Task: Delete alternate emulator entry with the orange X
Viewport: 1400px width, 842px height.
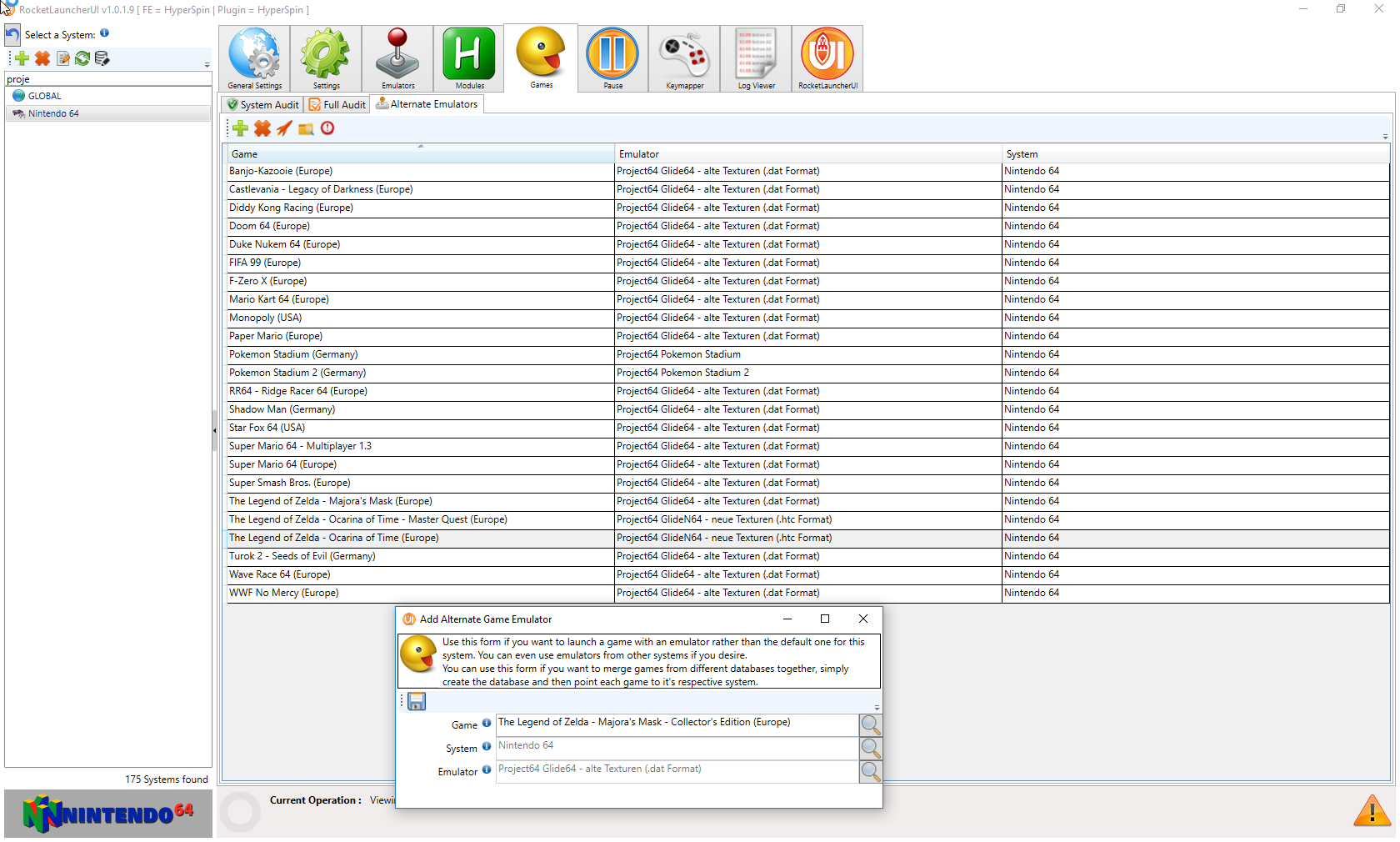Action: pos(262,128)
